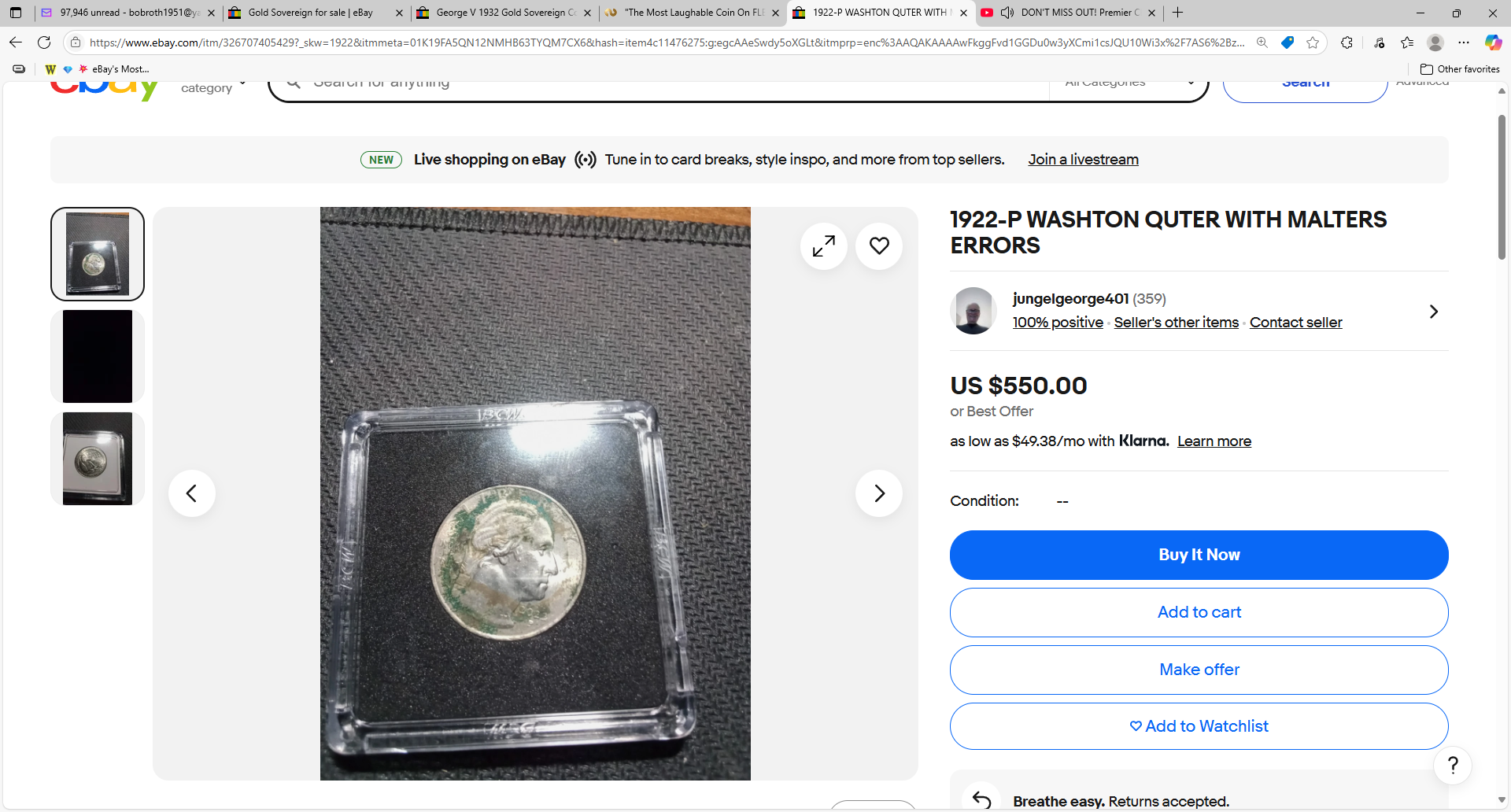Add item to watchlist with heart icon
The image size is (1511, 812).
879,246
